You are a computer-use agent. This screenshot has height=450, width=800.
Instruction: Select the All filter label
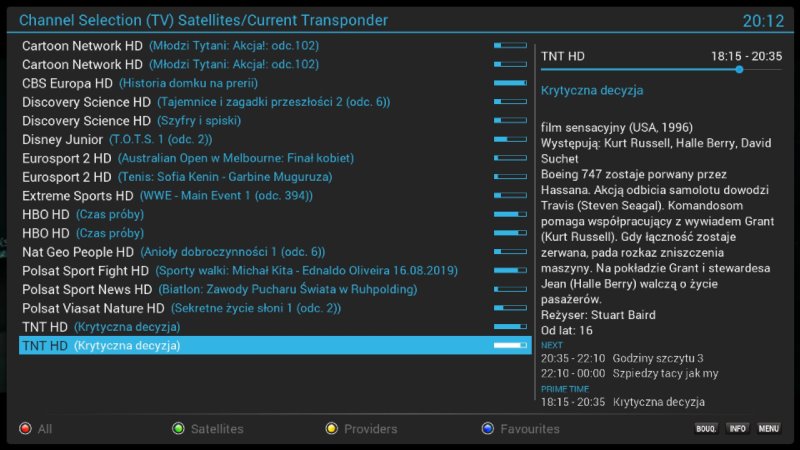45,429
